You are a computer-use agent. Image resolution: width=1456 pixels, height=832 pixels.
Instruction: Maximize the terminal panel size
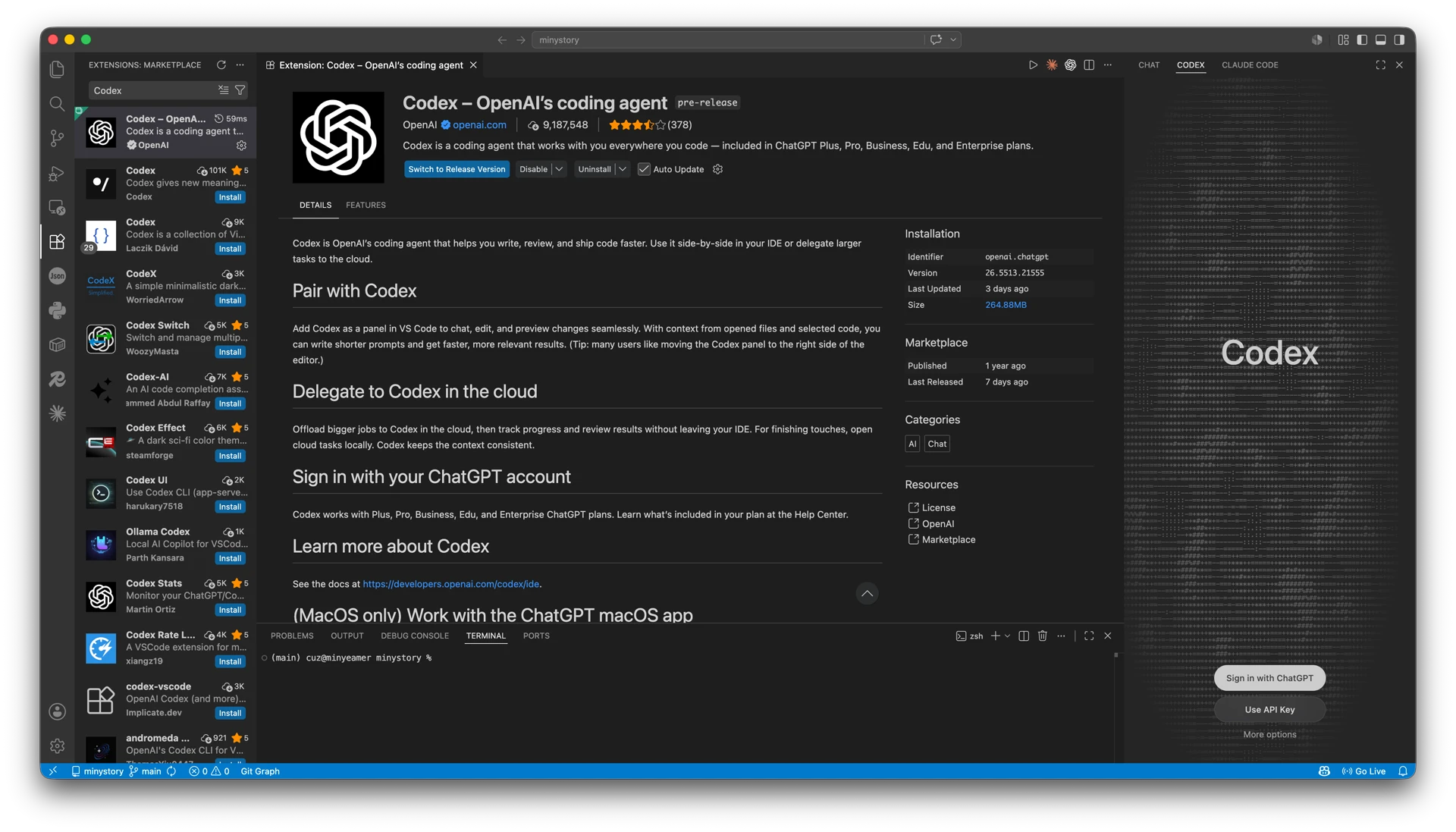coord(1089,636)
